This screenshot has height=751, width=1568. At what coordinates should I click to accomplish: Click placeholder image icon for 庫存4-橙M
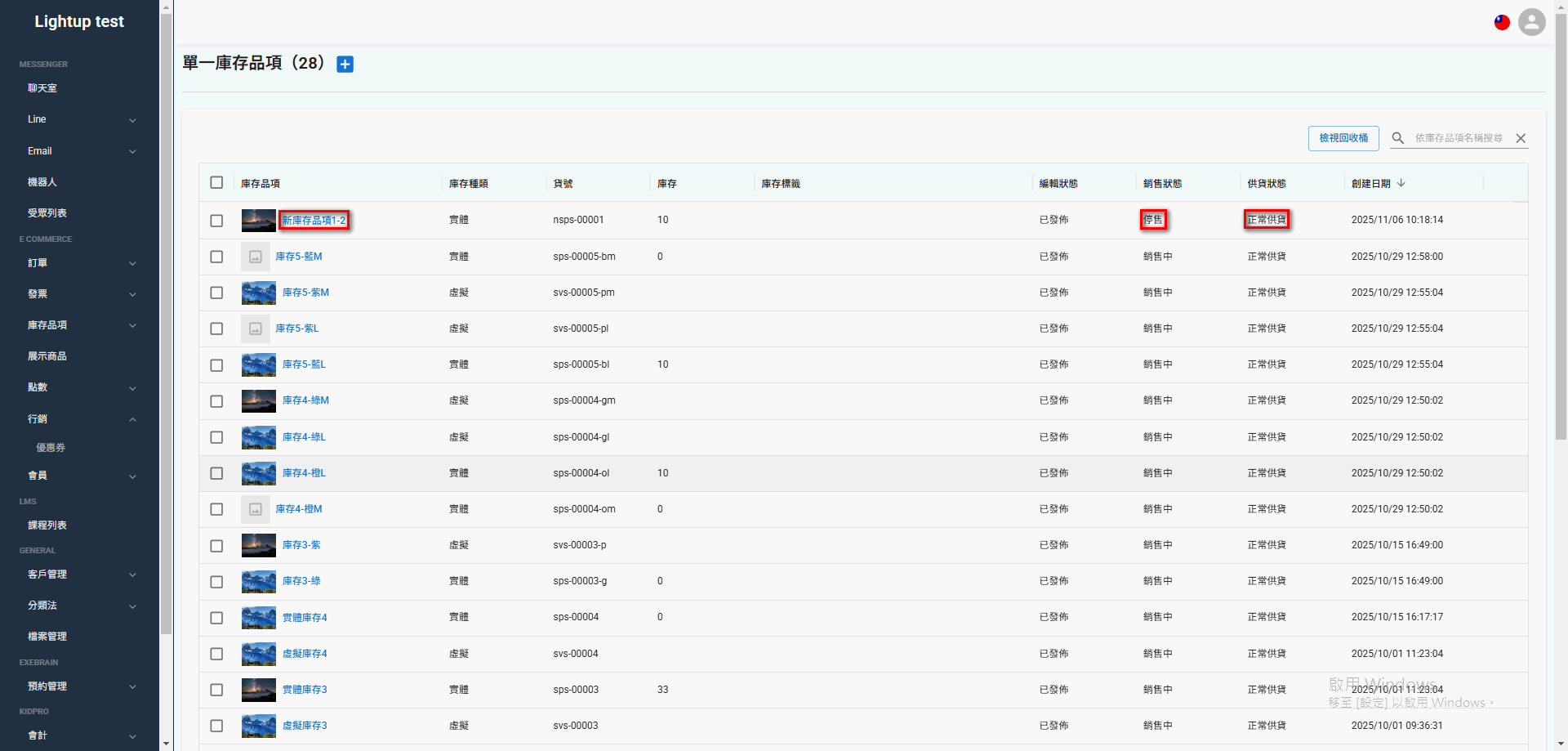(x=256, y=509)
